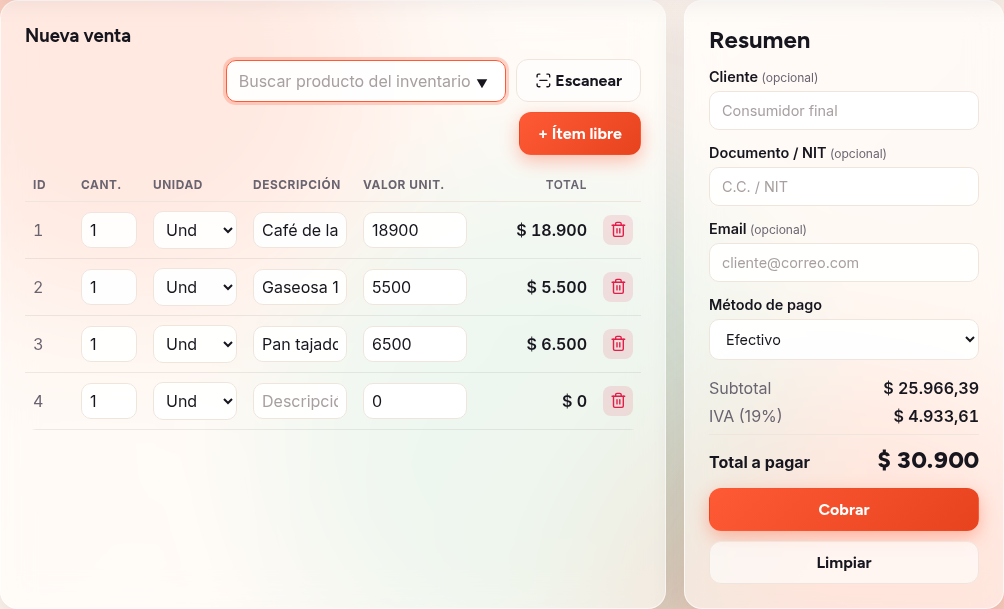Viewport: 1004px width, 609px height.
Task: Edit unit value 0 field in row 4
Action: [x=415, y=401]
